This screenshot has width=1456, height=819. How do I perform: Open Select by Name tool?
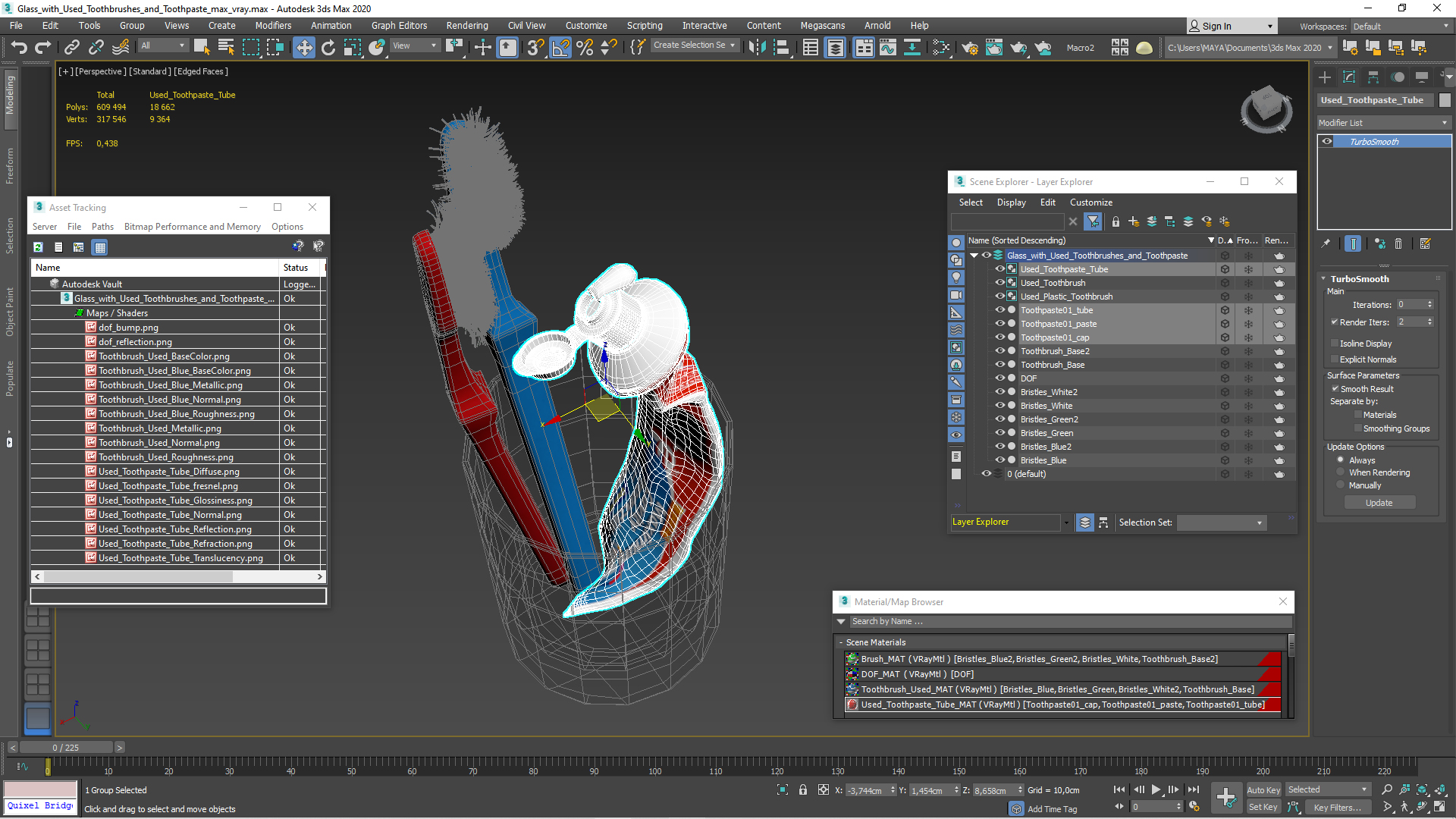(226, 47)
